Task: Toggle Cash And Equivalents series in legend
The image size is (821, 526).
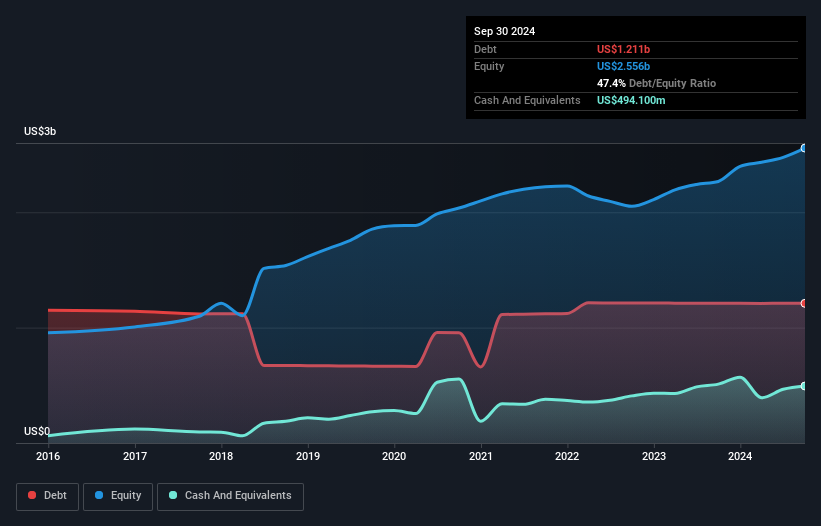Action: 230,496
